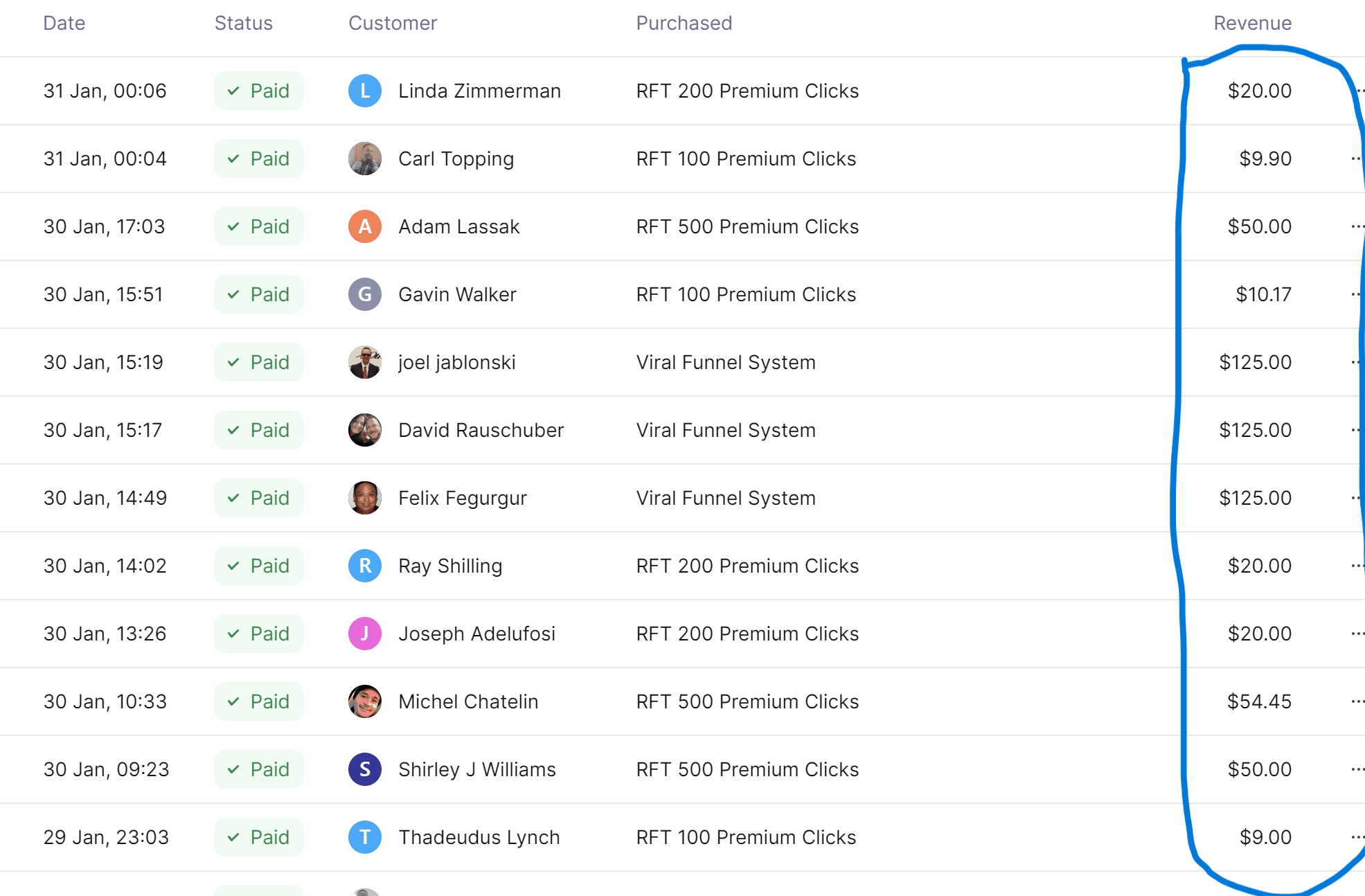Click the Paid status badge for Gavin Walker
Image resolution: width=1365 pixels, height=896 pixels.
(259, 294)
